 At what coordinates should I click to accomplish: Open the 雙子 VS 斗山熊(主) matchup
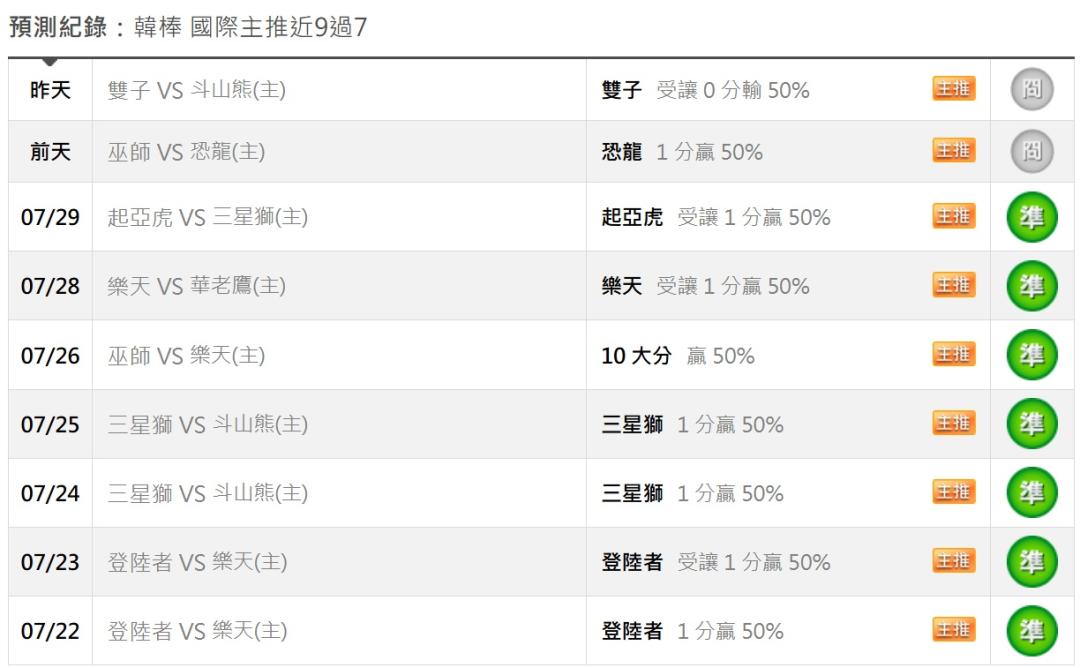pos(197,90)
